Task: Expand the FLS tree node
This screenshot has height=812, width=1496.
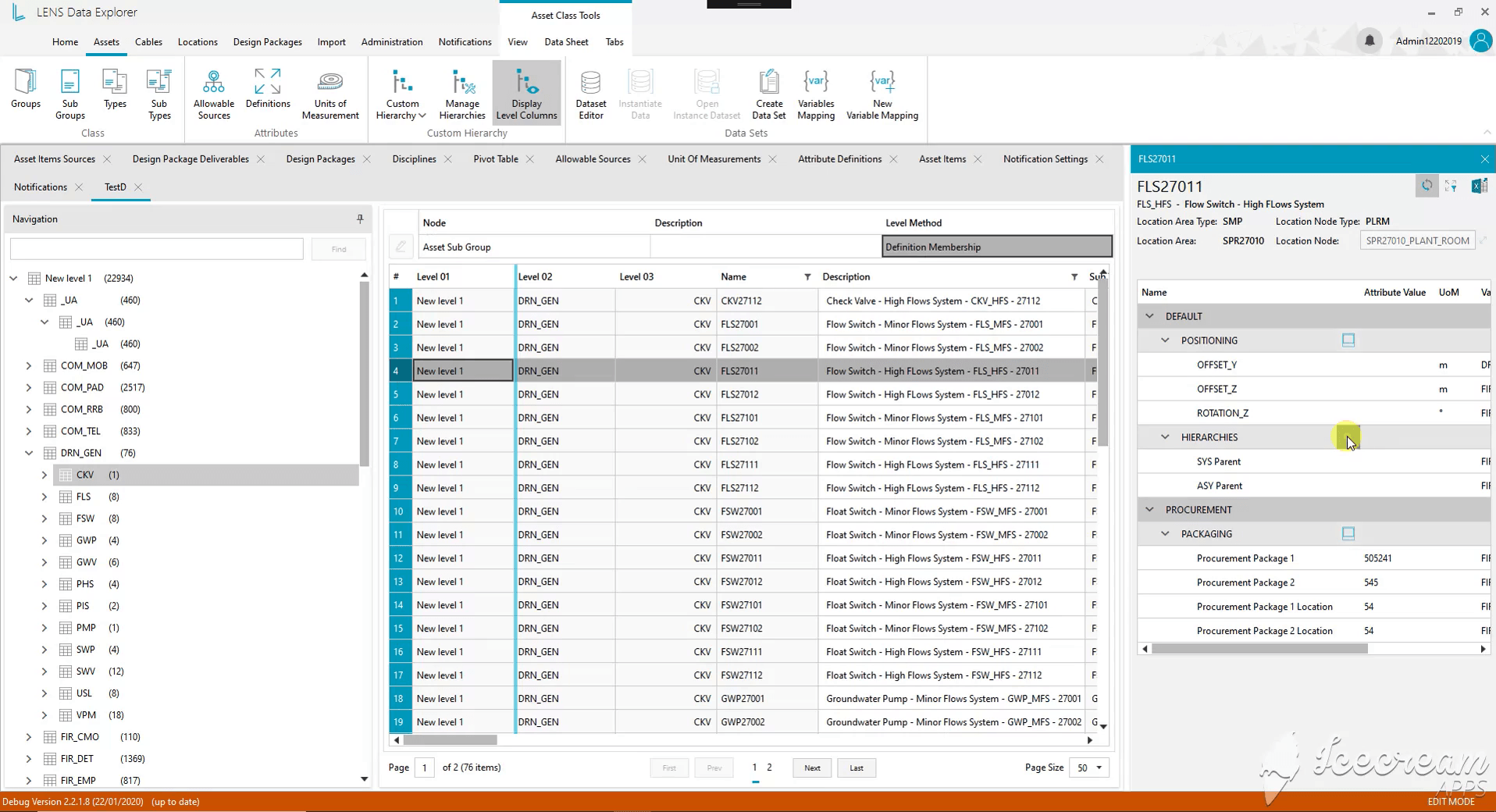Action: pos(45,497)
